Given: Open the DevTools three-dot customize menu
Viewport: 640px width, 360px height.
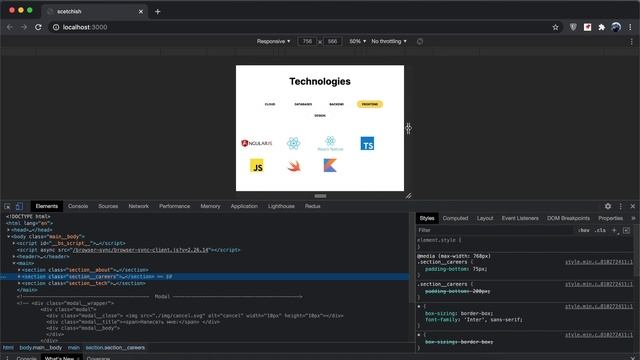Looking at the screenshot, I should pos(620,207).
